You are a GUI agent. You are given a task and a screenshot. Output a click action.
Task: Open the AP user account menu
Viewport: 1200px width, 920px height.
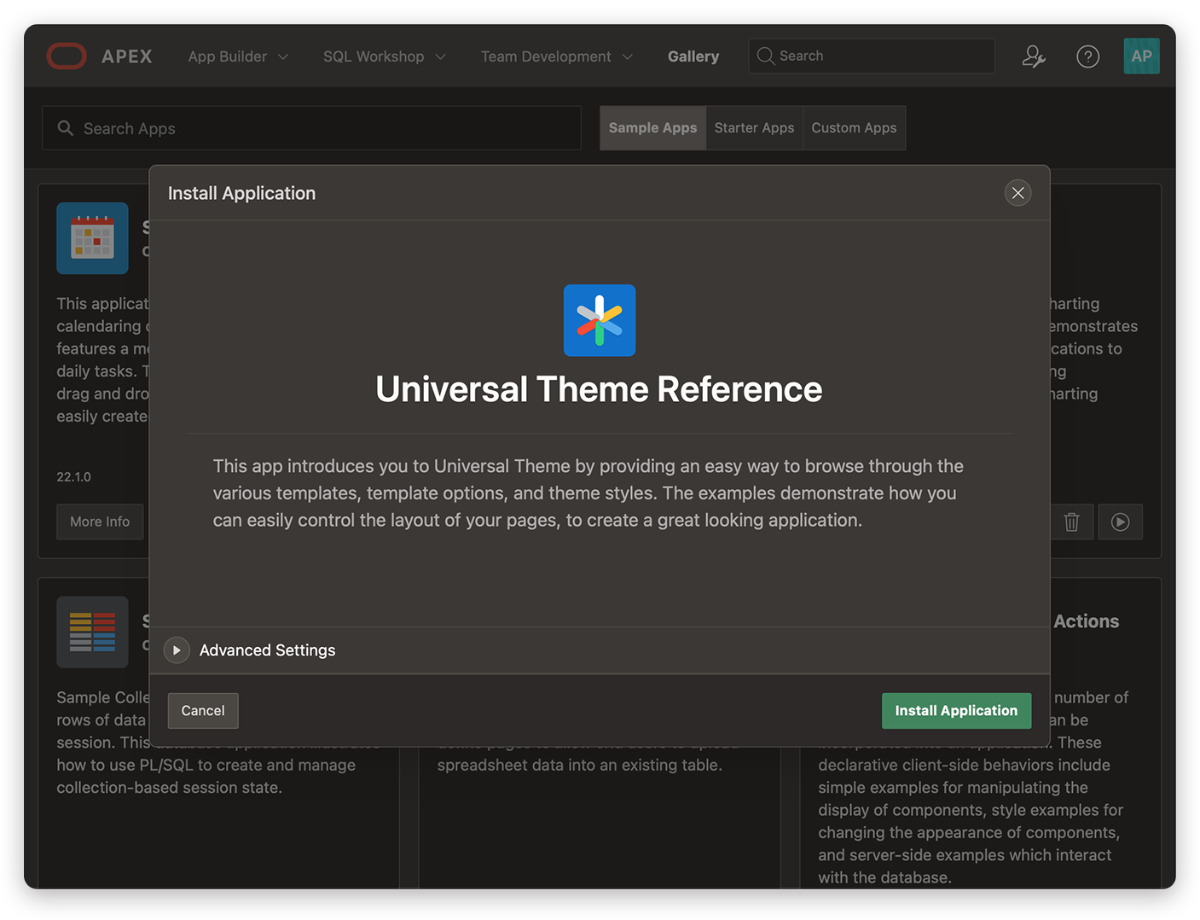pyautogui.click(x=1141, y=57)
